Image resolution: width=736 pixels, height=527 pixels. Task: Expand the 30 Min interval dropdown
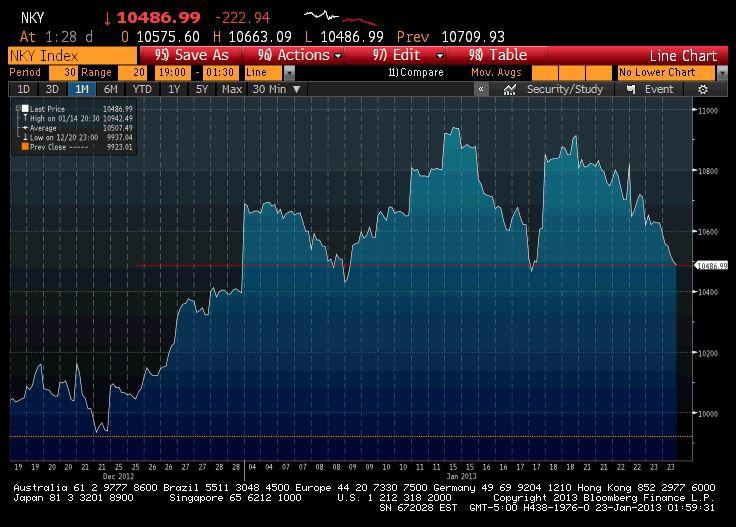point(297,89)
